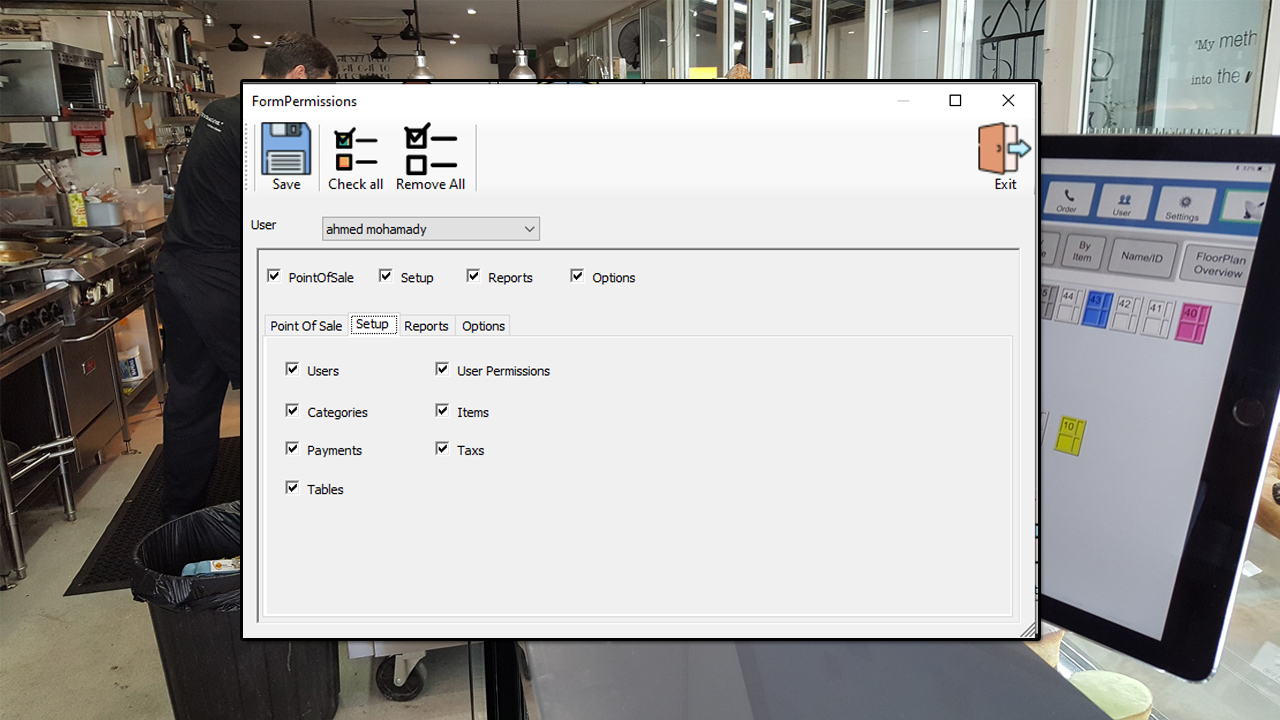Tap the Name/ID button on the tablet
This screenshot has width=1280, height=720.
point(1141,256)
